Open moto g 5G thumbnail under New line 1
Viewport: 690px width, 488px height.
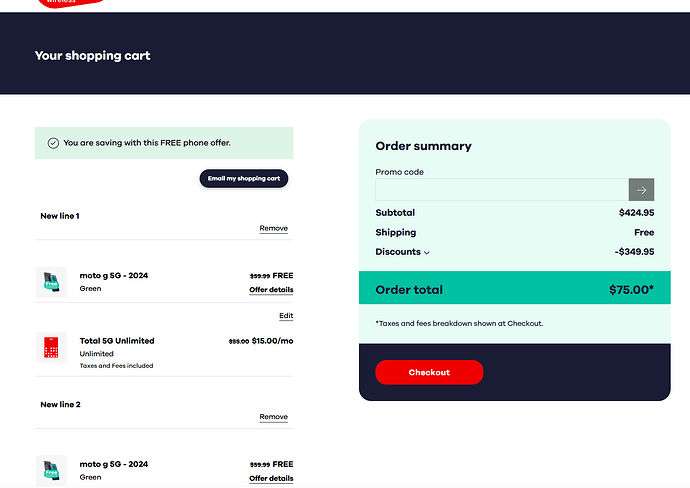tap(51, 282)
